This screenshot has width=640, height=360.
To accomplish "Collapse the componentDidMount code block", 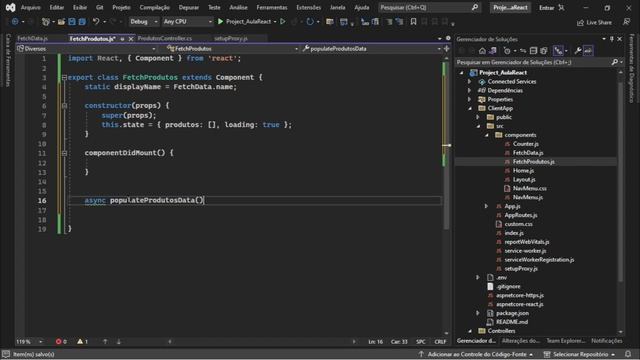I will pyautogui.click(x=64, y=153).
